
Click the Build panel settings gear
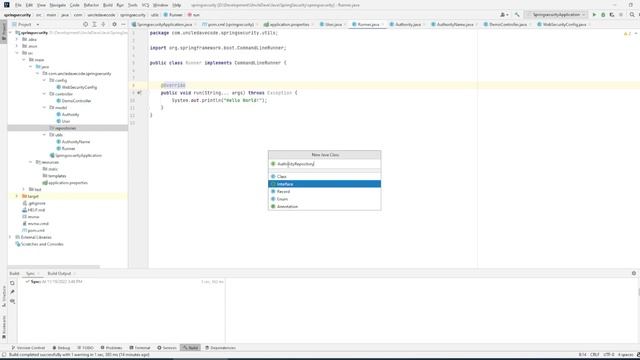coord(634,273)
